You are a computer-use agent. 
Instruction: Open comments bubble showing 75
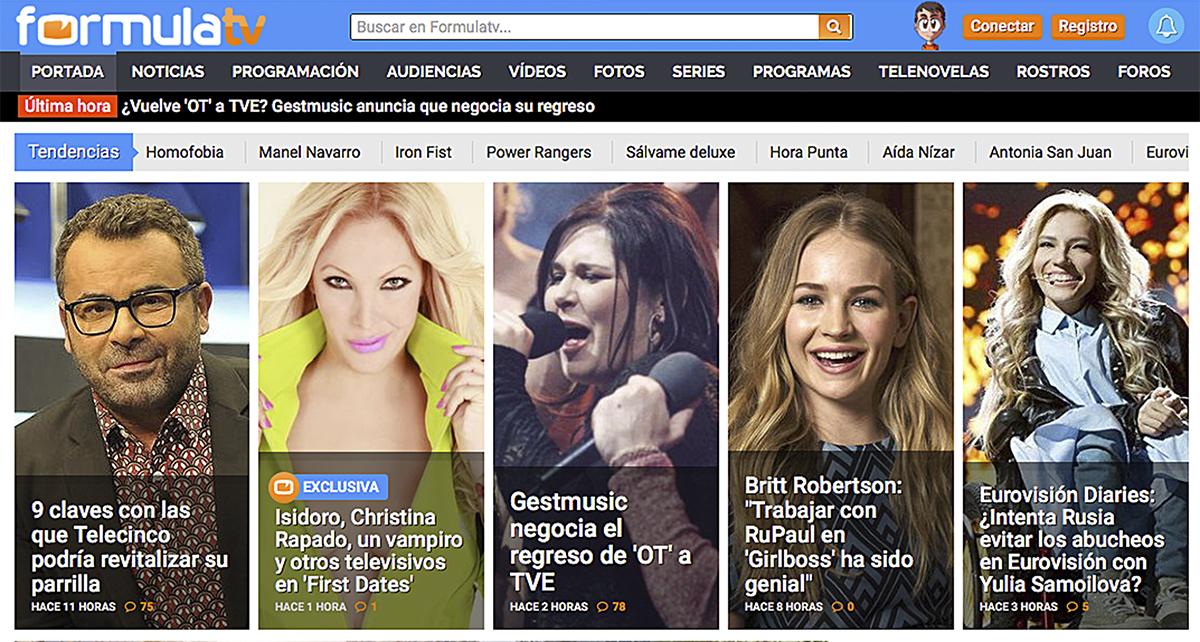[x=139, y=607]
